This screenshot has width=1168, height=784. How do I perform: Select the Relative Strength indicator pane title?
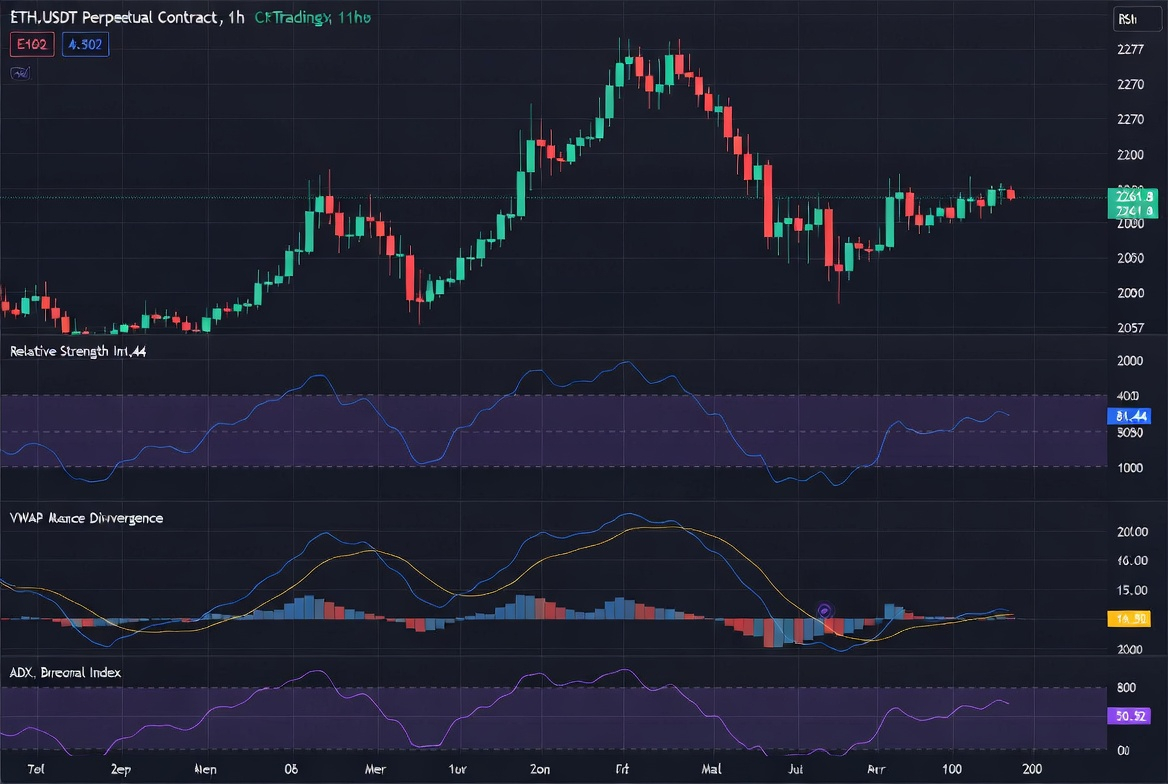tap(77, 351)
